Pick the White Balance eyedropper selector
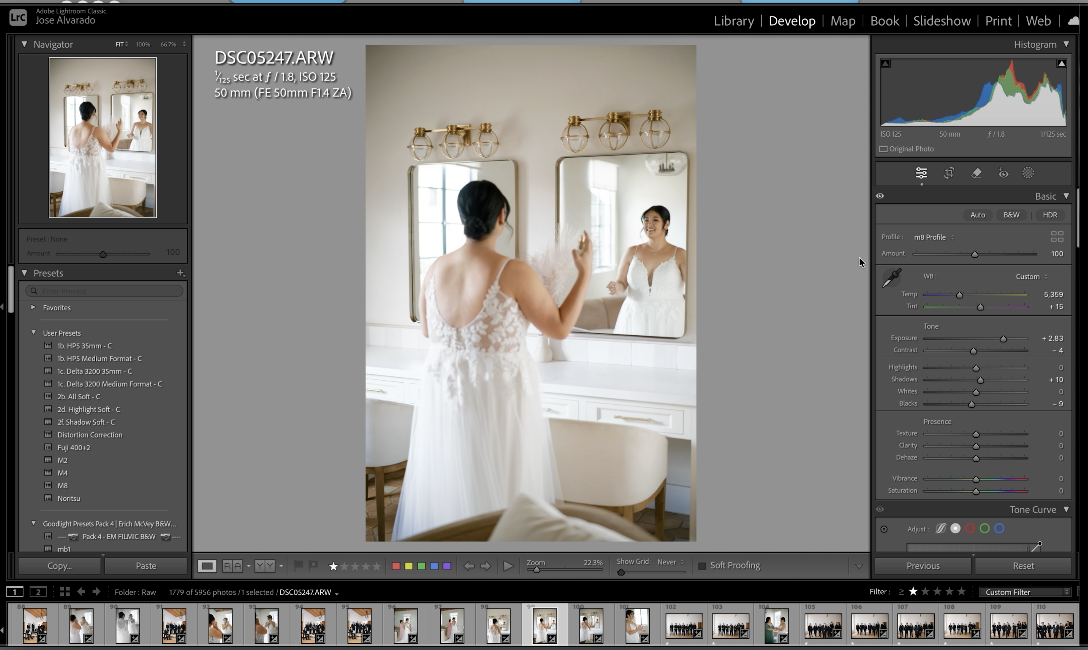The image size is (1088, 650). [891, 279]
